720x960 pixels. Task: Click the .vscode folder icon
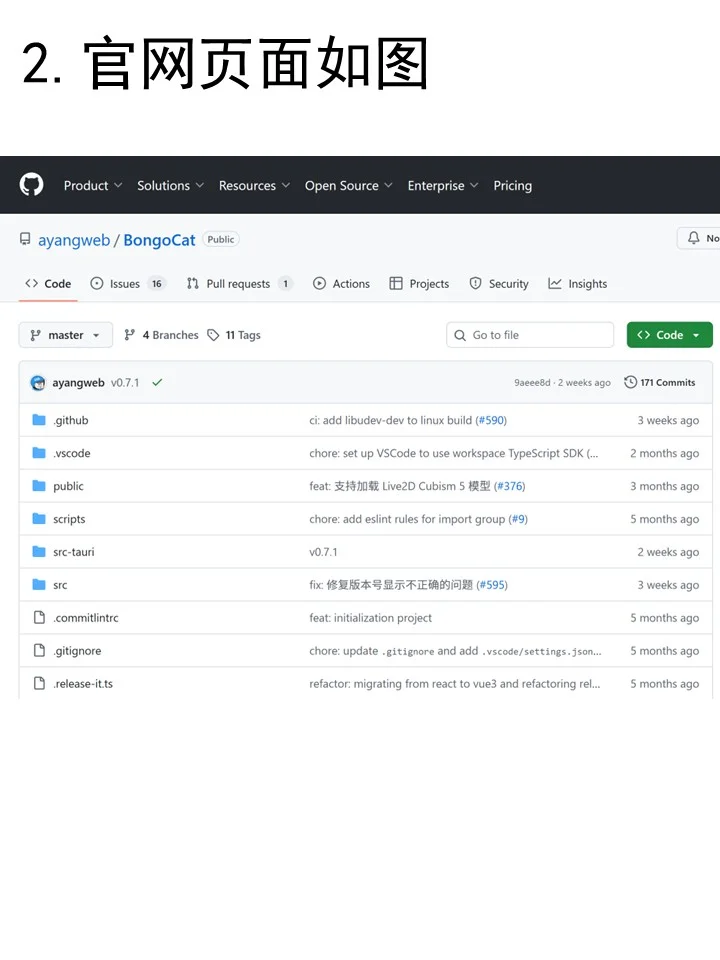click(39, 453)
